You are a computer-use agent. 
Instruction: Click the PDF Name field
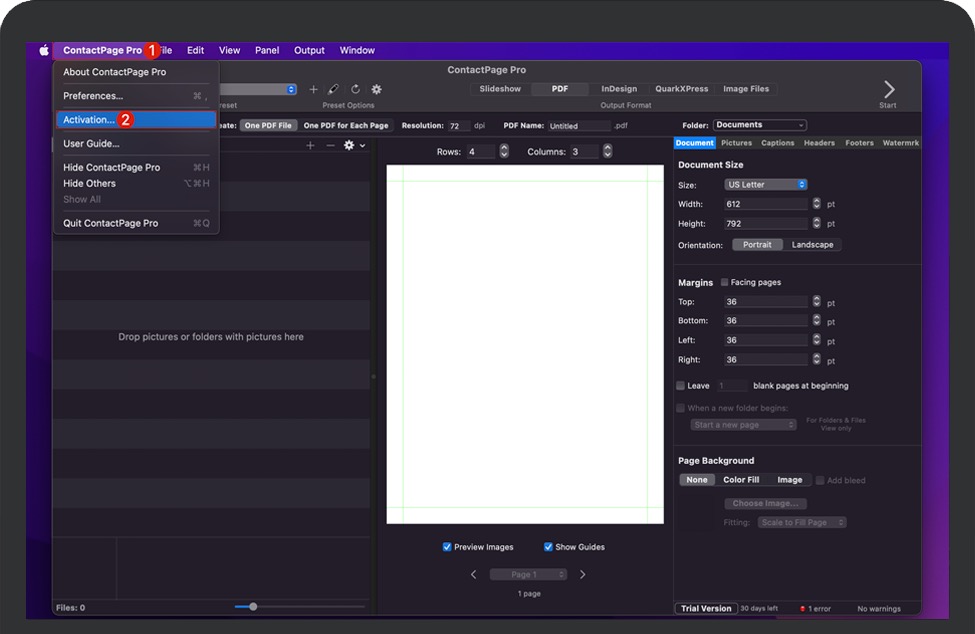coord(579,126)
